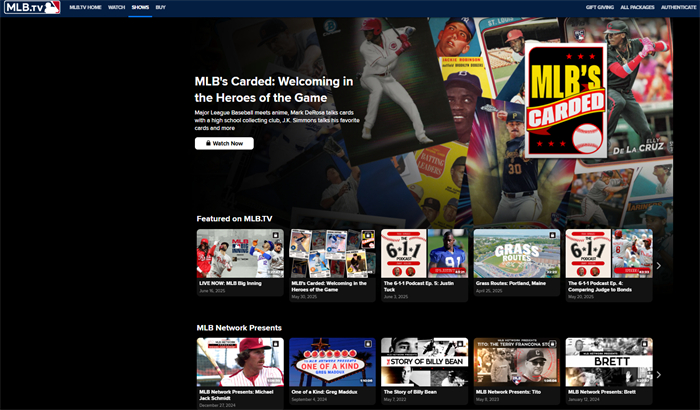Click title One of a Kind: Greg Maddux
The width and height of the screenshot is (700, 410).
pyautogui.click(x=324, y=392)
